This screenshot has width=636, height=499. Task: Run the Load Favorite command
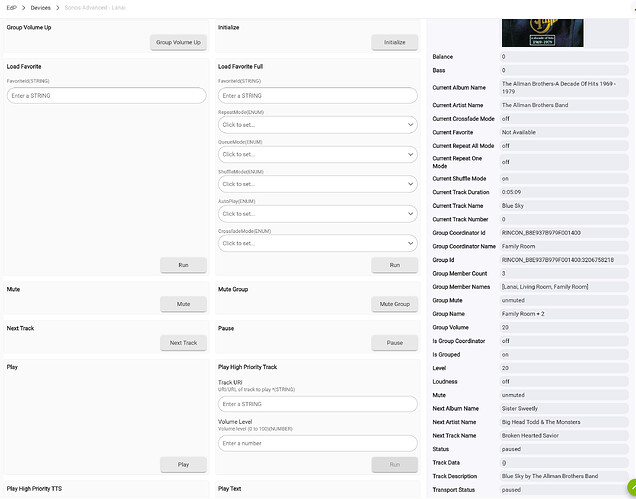pyautogui.click(x=183, y=265)
